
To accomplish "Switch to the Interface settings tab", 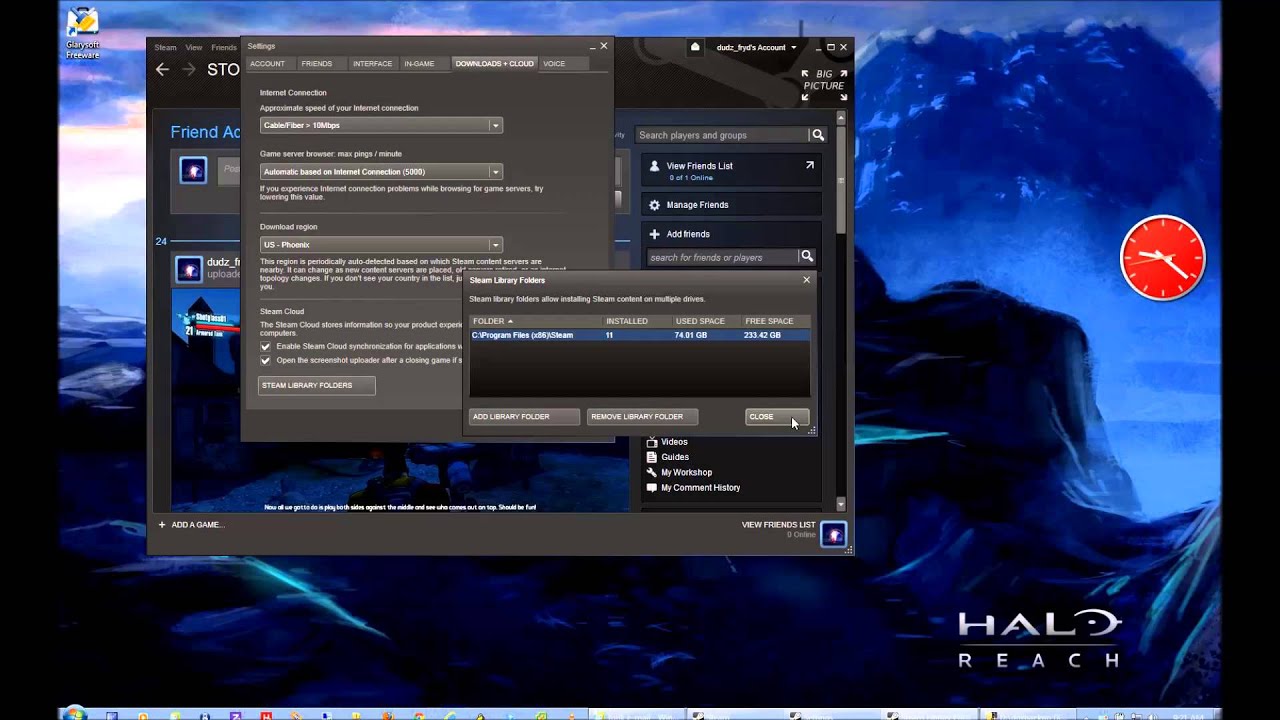I will click(372, 63).
